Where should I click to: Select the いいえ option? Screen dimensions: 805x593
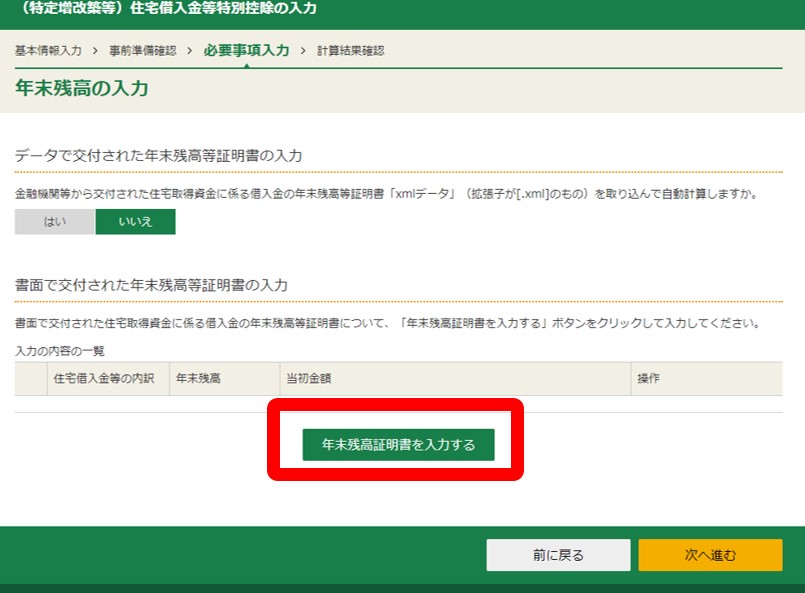pos(136,222)
